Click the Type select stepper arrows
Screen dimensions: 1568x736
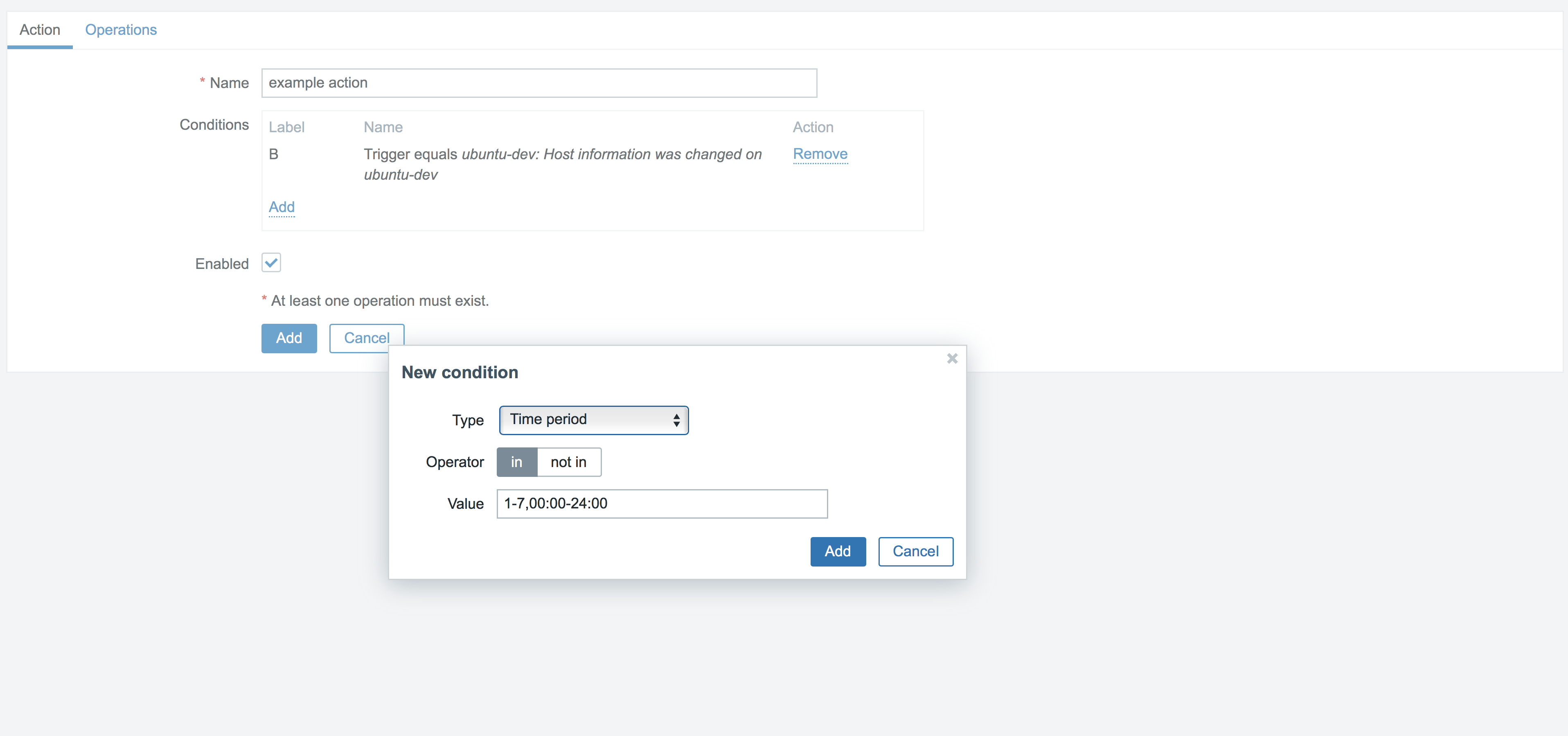click(x=676, y=420)
